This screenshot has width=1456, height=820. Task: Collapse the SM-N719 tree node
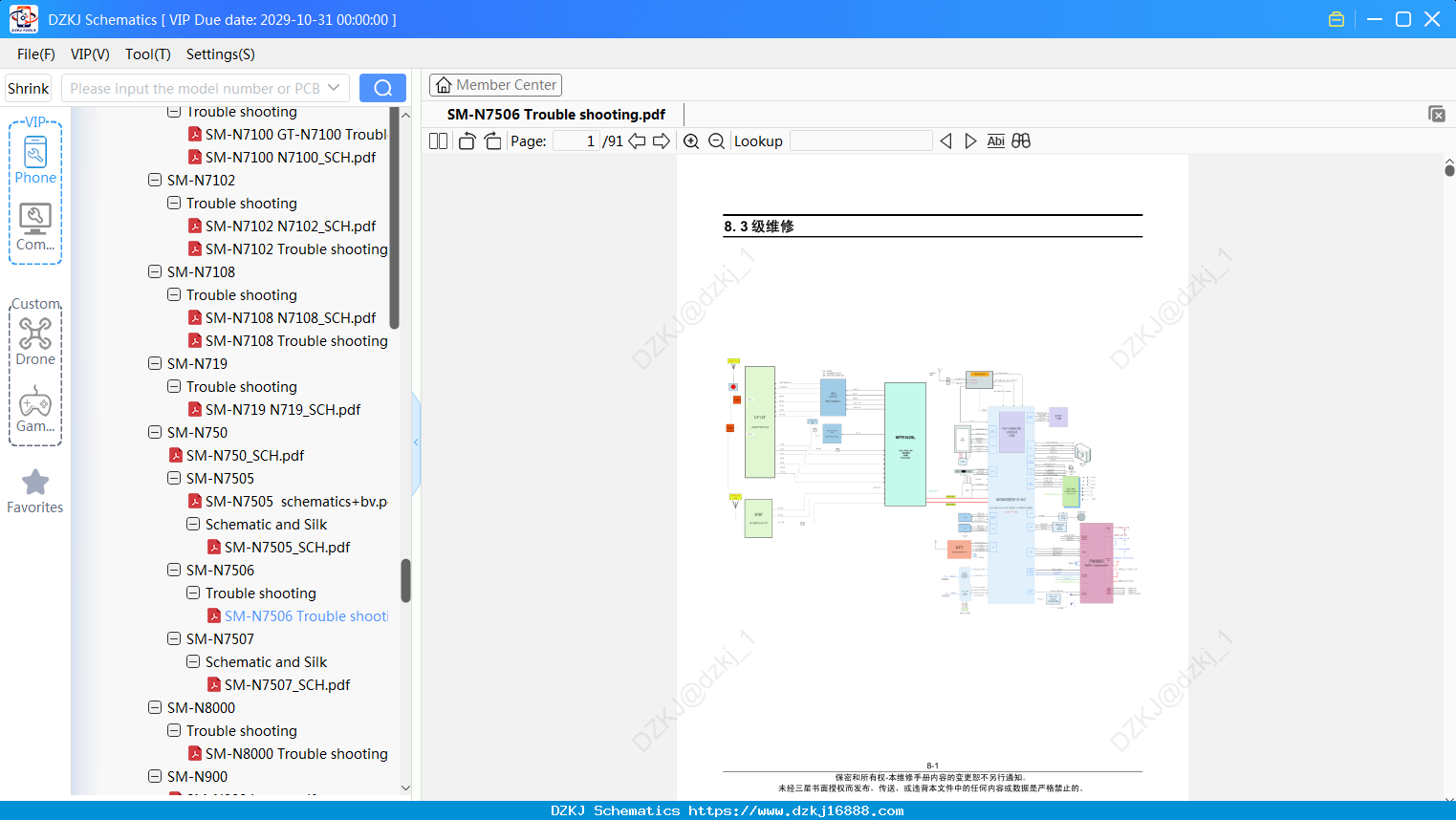coord(155,364)
